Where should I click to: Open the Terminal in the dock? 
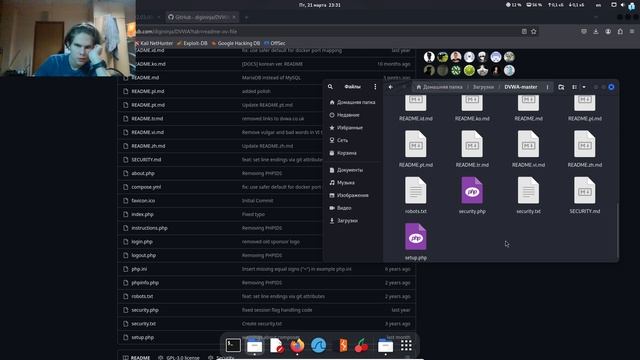[x=233, y=346]
